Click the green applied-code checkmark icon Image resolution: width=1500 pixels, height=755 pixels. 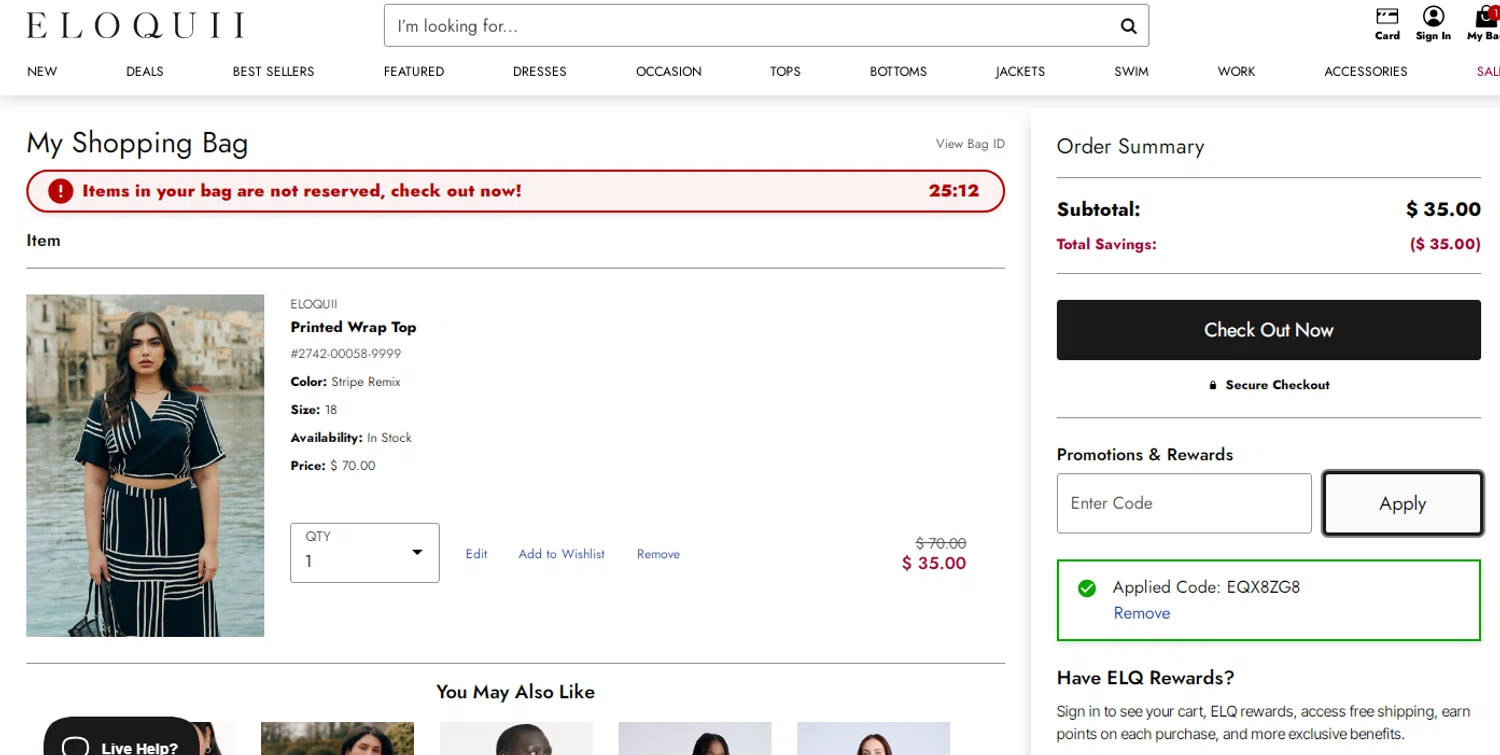(1087, 588)
